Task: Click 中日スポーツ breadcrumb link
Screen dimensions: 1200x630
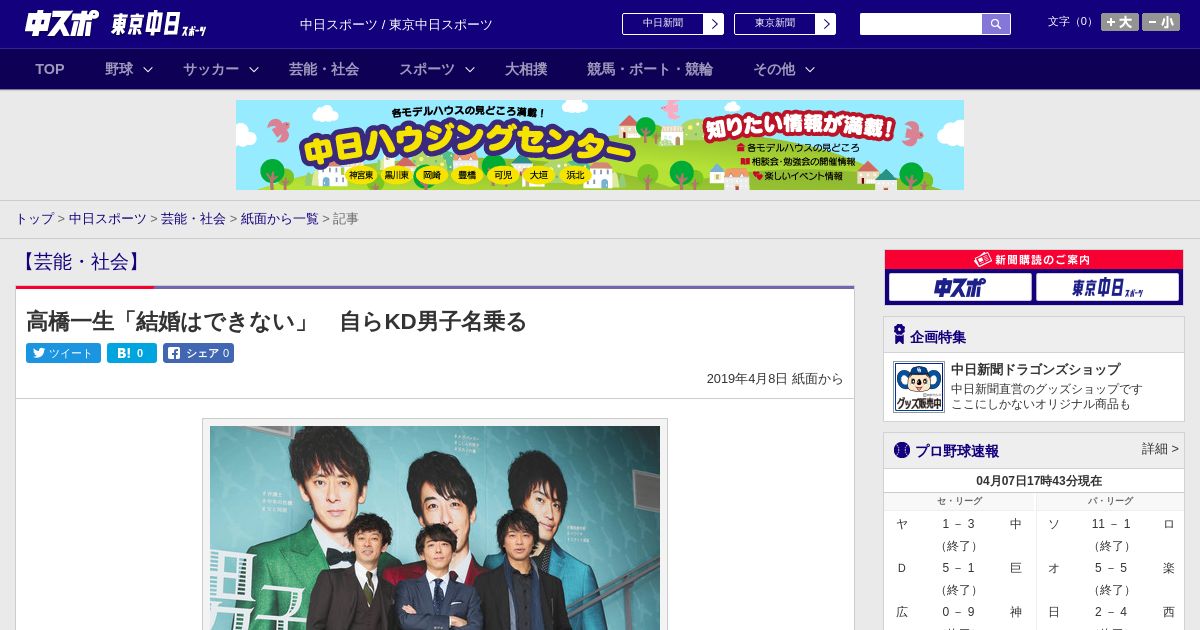Action: [x=107, y=218]
